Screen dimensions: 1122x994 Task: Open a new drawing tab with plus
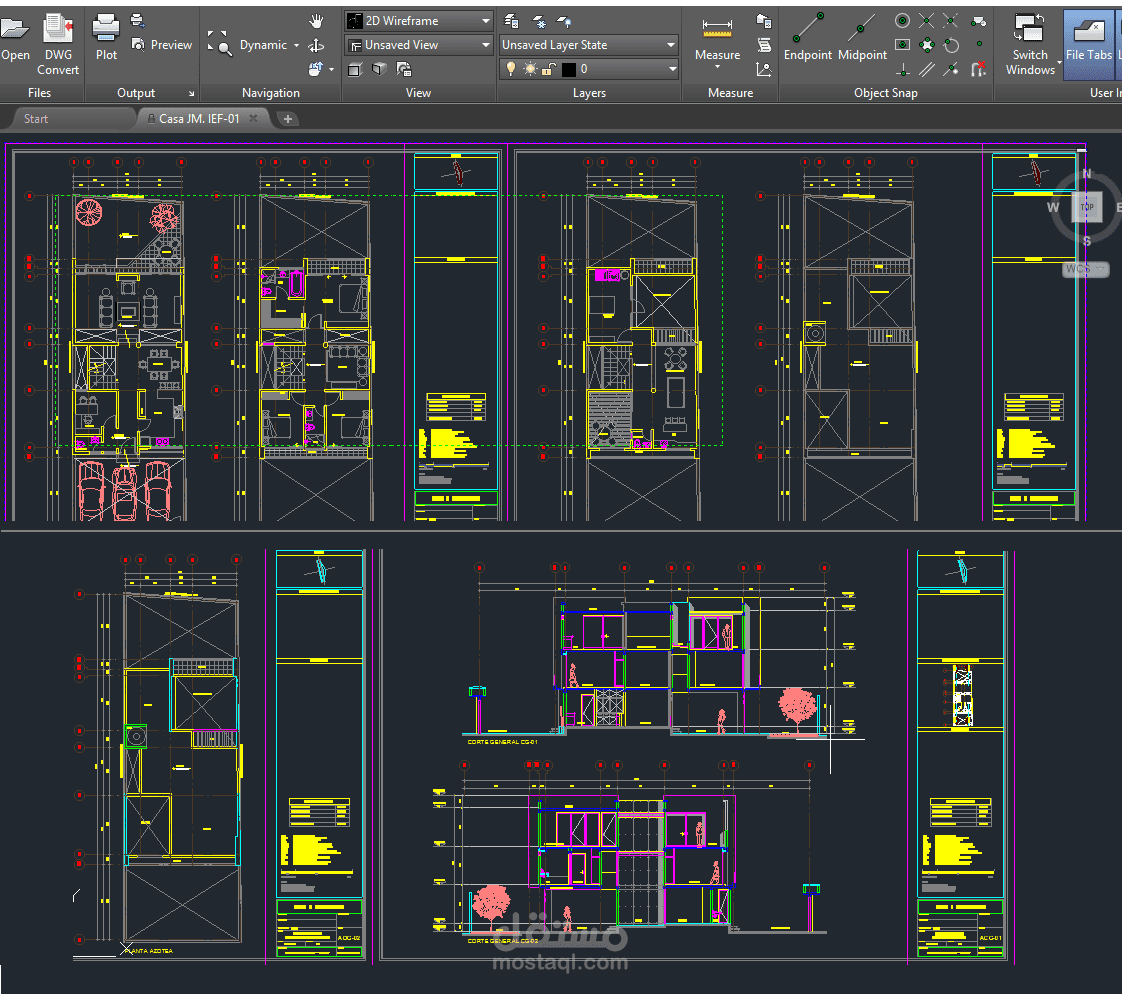[x=288, y=119]
